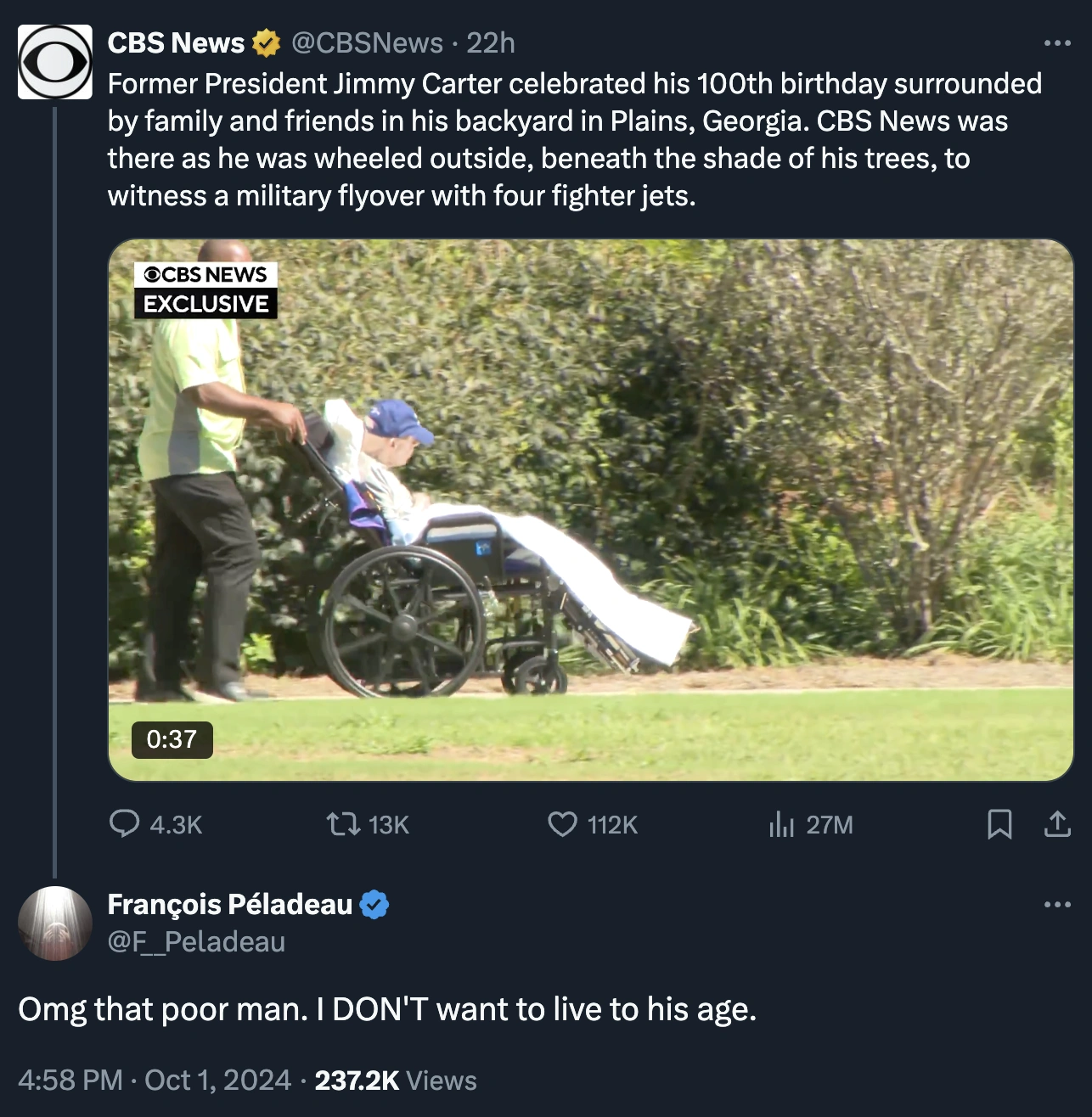The height and width of the screenshot is (1117, 1092).
Task: Retweet the CBS News post
Action: pyautogui.click(x=344, y=823)
